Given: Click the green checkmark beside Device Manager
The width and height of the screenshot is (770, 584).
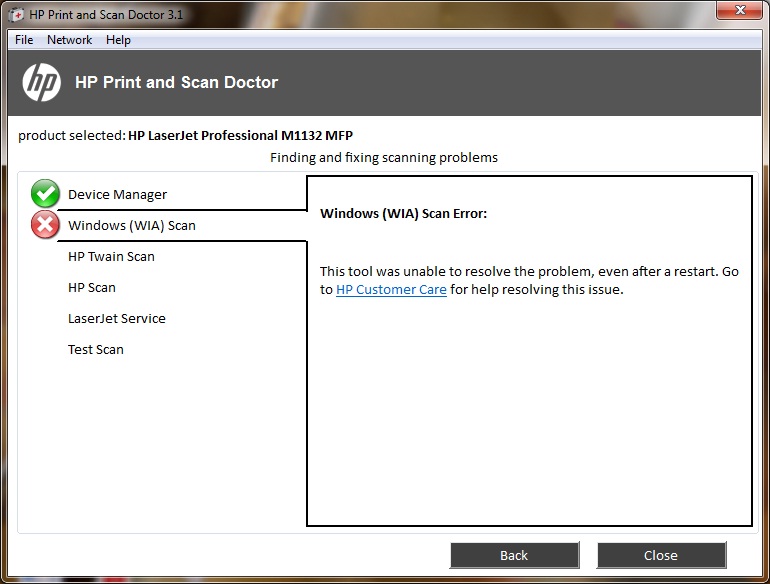Looking at the screenshot, I should click(45, 194).
